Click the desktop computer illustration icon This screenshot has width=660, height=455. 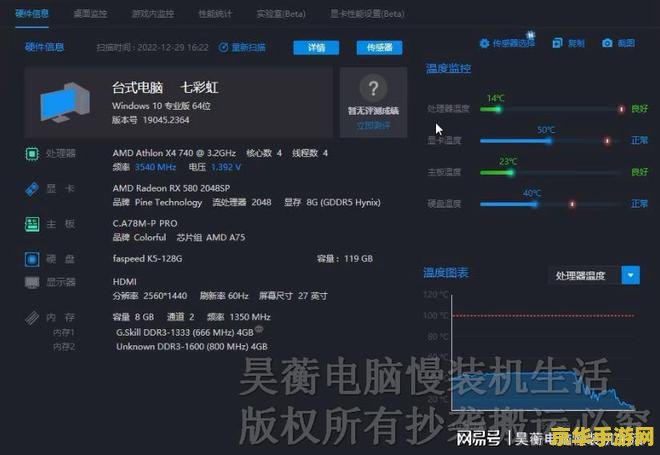coord(65,102)
